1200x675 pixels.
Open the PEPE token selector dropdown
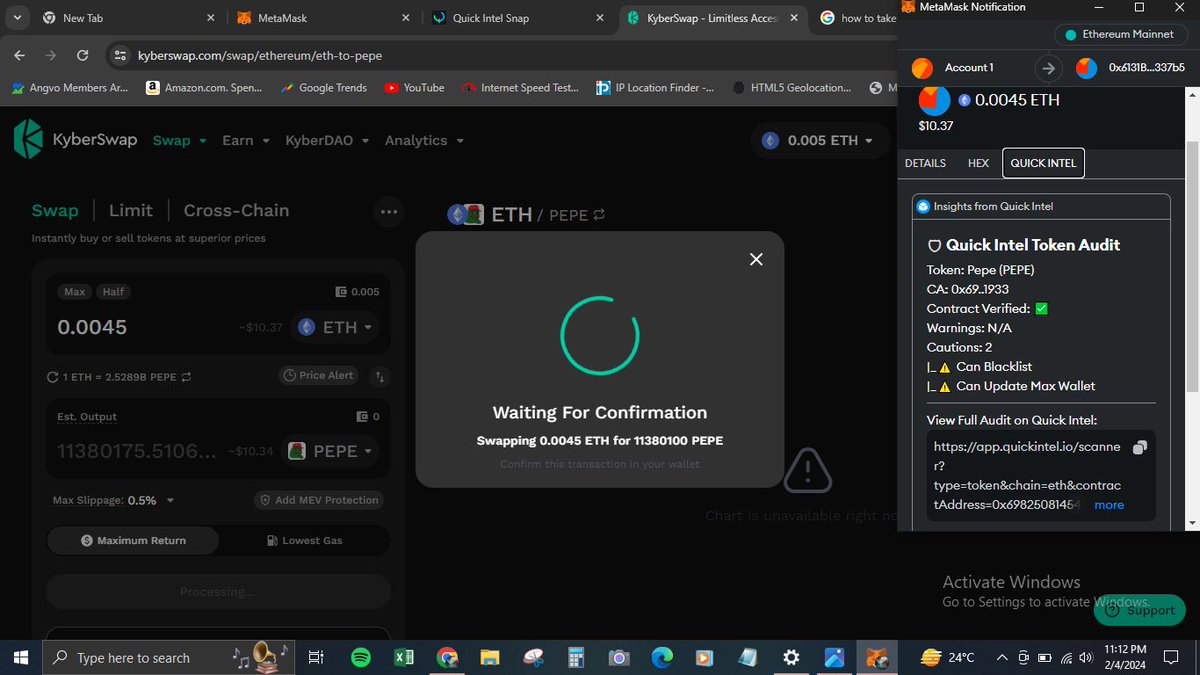(330, 451)
